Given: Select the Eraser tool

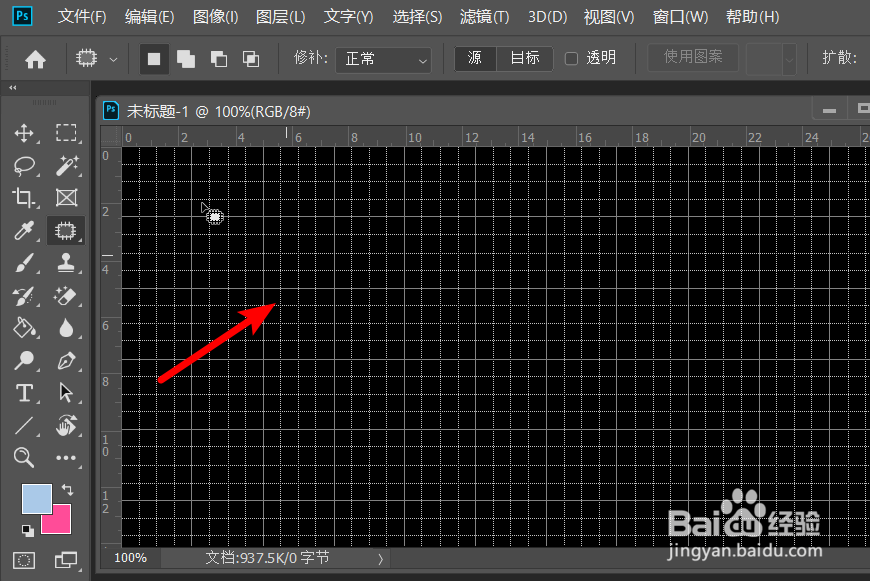Looking at the screenshot, I should coord(66,296).
